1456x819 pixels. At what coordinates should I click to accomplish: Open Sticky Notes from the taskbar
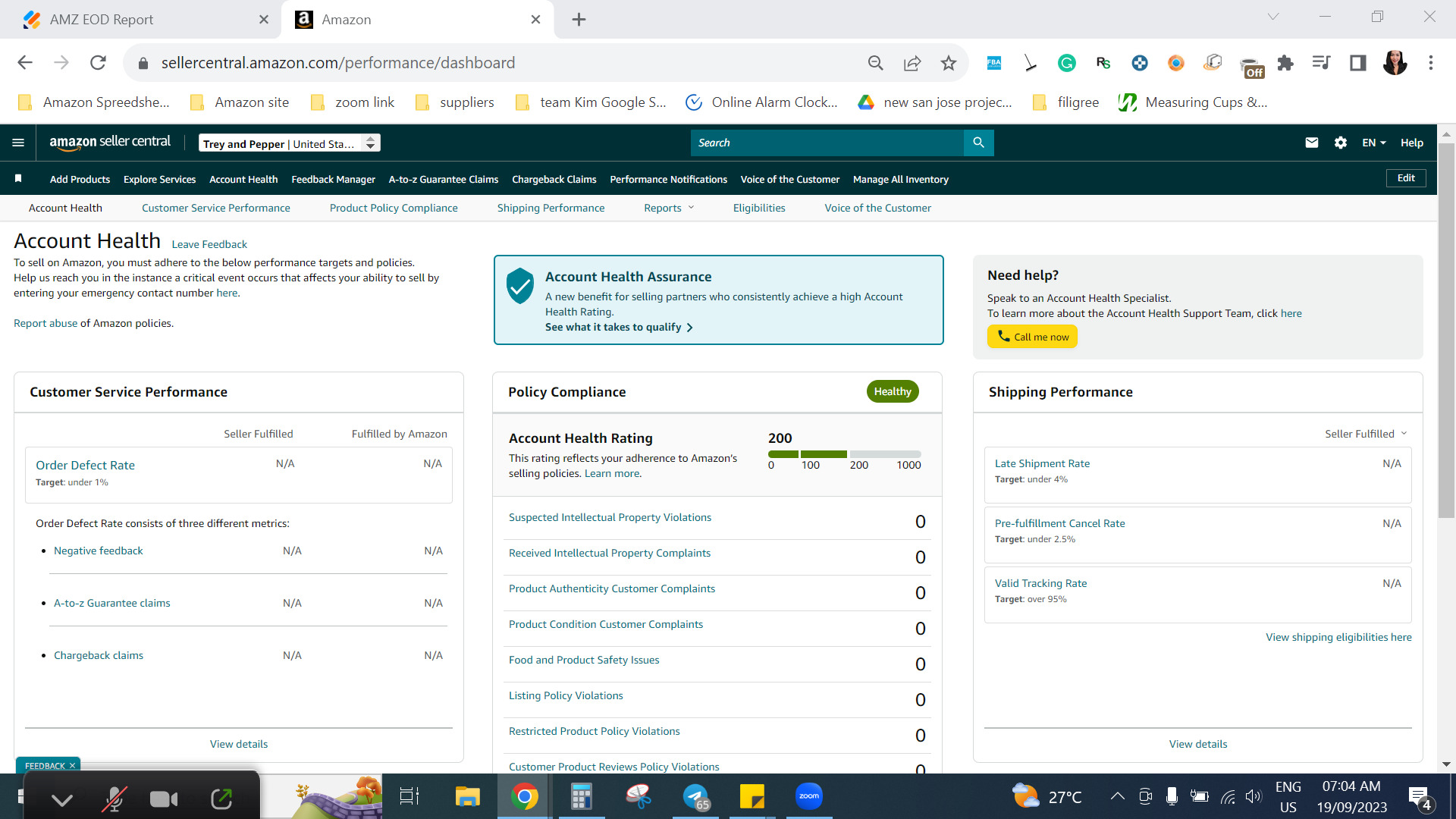tap(752, 796)
